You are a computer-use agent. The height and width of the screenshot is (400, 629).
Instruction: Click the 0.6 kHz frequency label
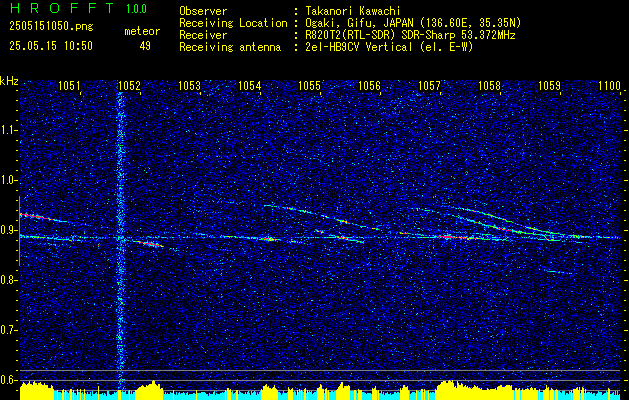tap(9, 380)
